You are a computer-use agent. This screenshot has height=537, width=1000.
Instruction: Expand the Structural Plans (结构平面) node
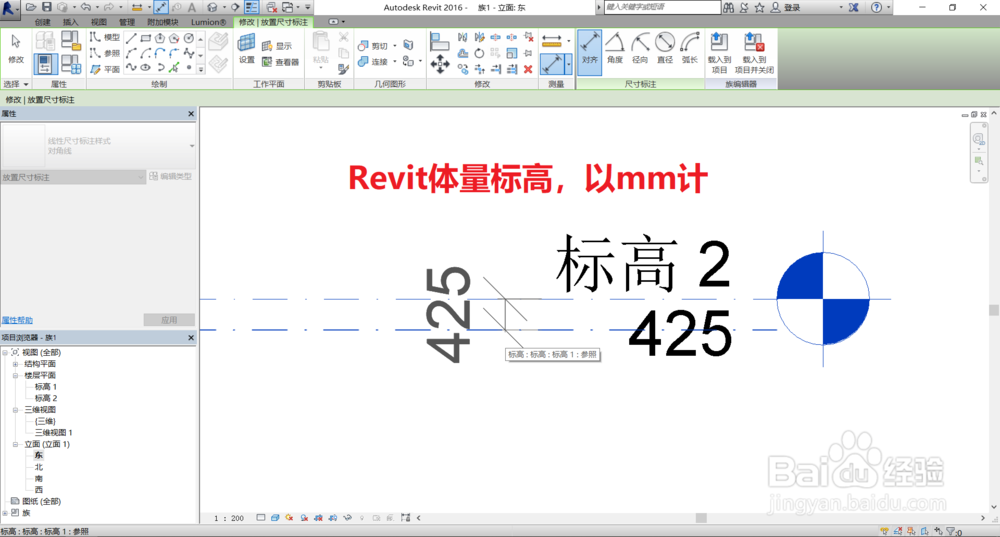coord(15,364)
